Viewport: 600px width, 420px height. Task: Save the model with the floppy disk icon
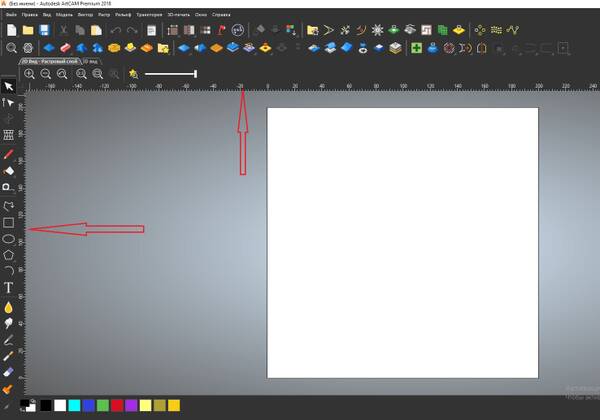(44, 30)
